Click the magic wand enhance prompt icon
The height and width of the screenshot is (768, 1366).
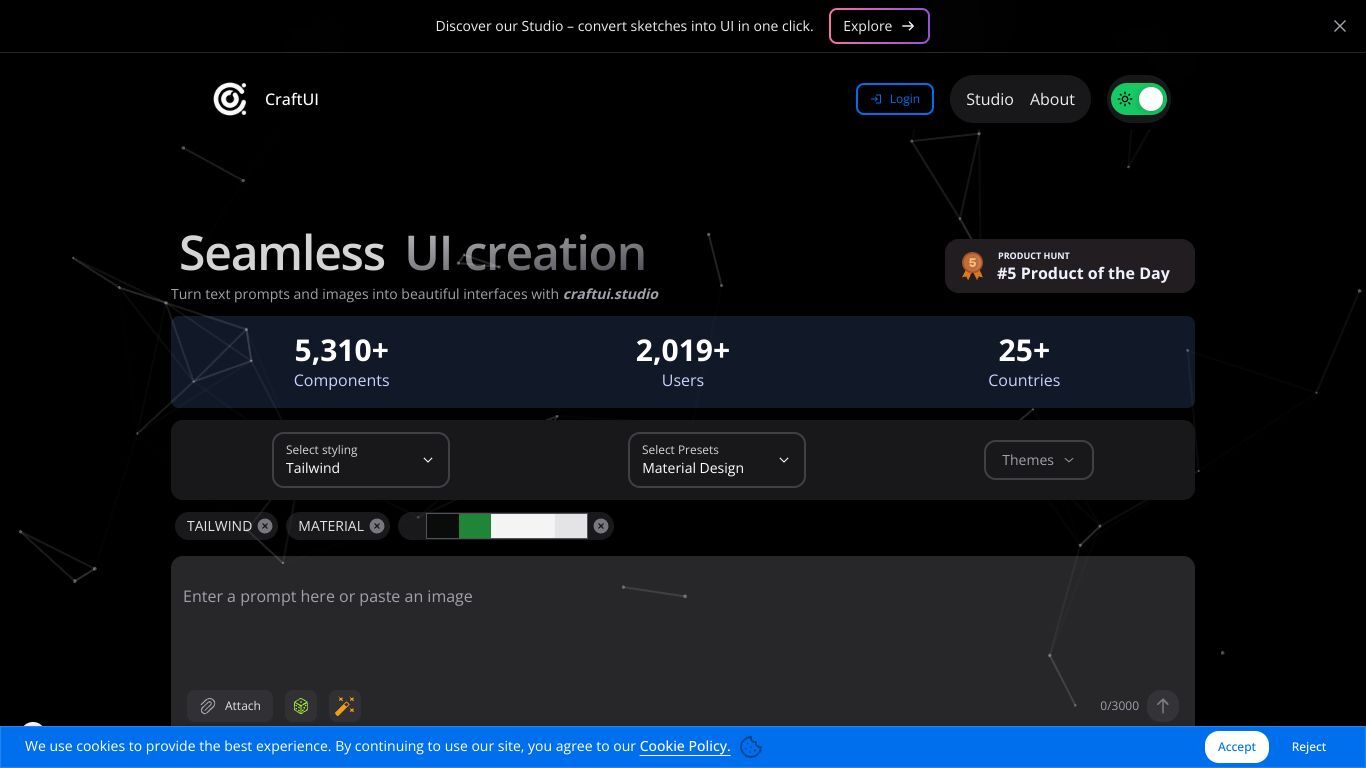click(x=345, y=706)
